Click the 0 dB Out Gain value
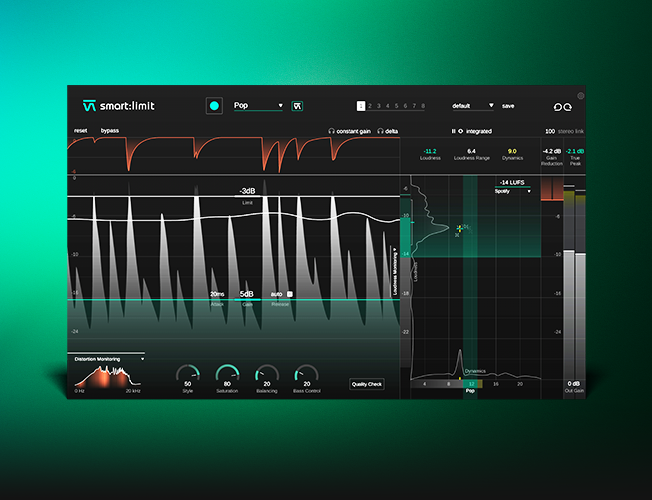 (574, 384)
